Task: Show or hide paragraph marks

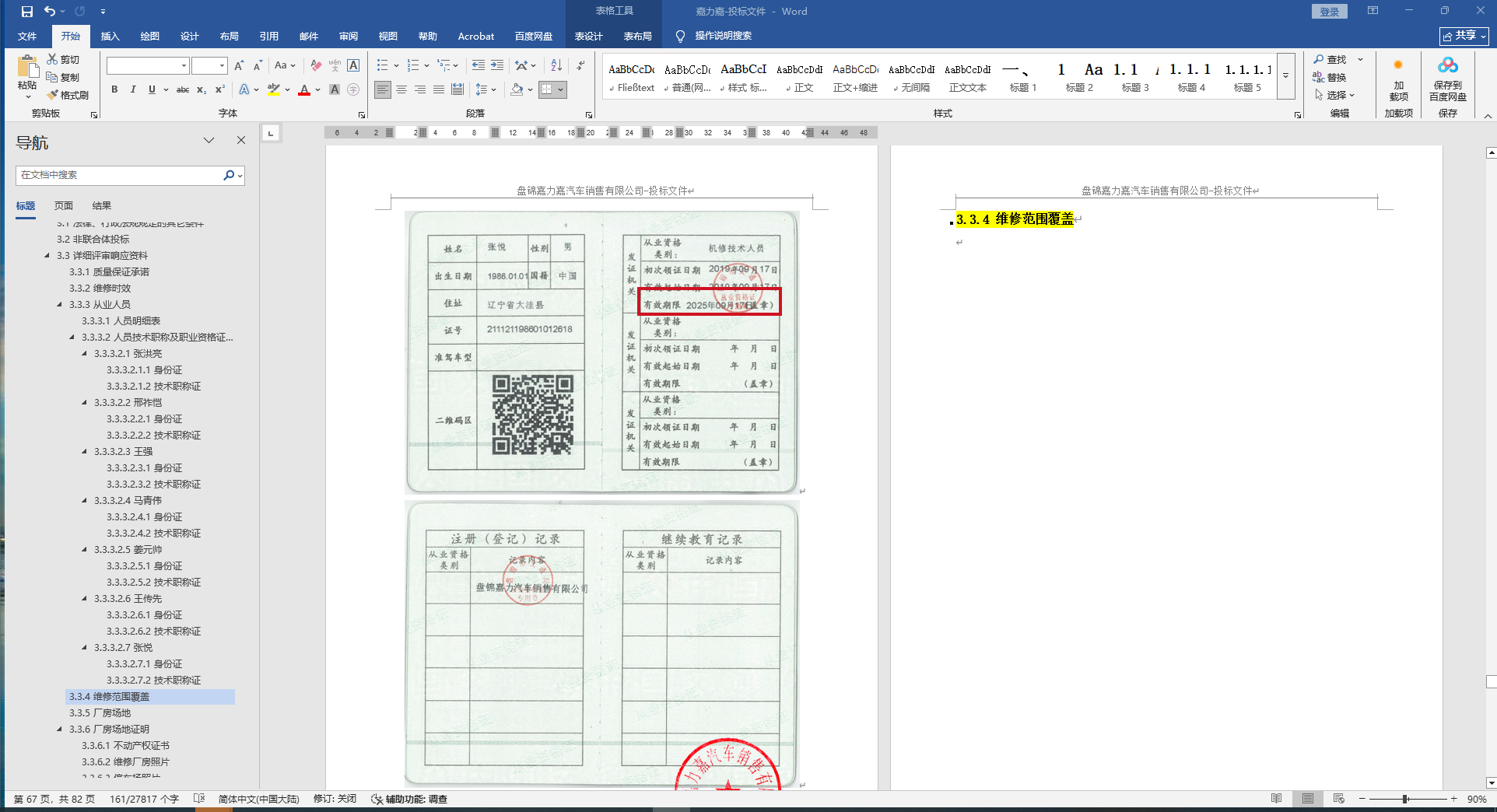Action: 580,65
